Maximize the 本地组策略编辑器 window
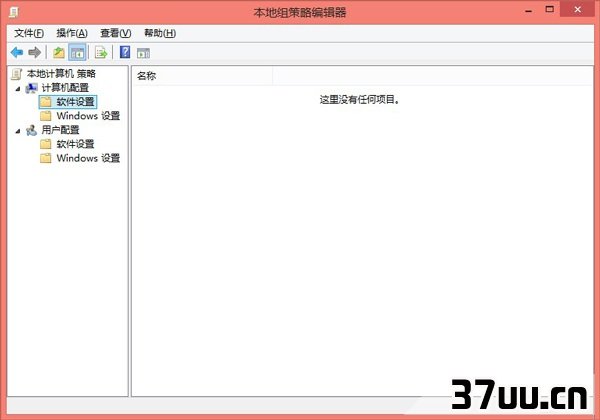The height and width of the screenshot is (420, 600). tap(549, 10)
